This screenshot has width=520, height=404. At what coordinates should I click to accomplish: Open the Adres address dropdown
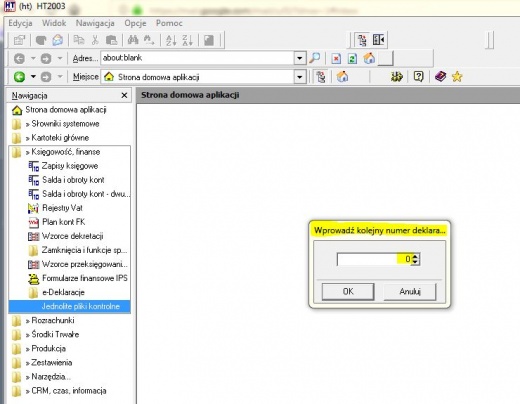click(300, 58)
